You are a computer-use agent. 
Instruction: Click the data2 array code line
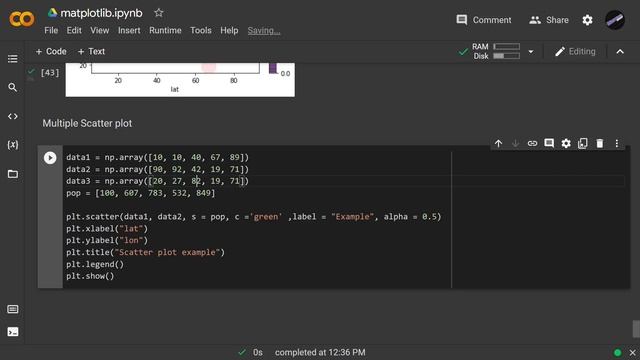point(158,169)
